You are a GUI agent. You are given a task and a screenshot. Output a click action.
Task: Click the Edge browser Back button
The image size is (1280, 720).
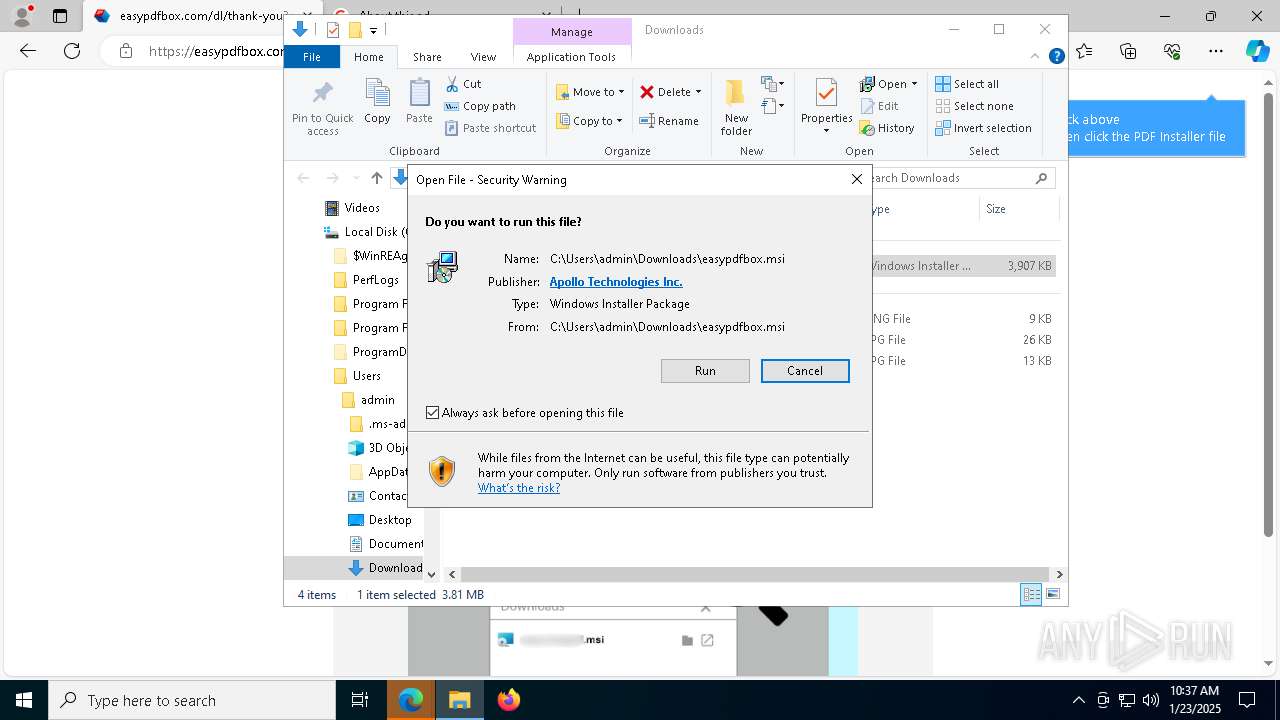28,50
